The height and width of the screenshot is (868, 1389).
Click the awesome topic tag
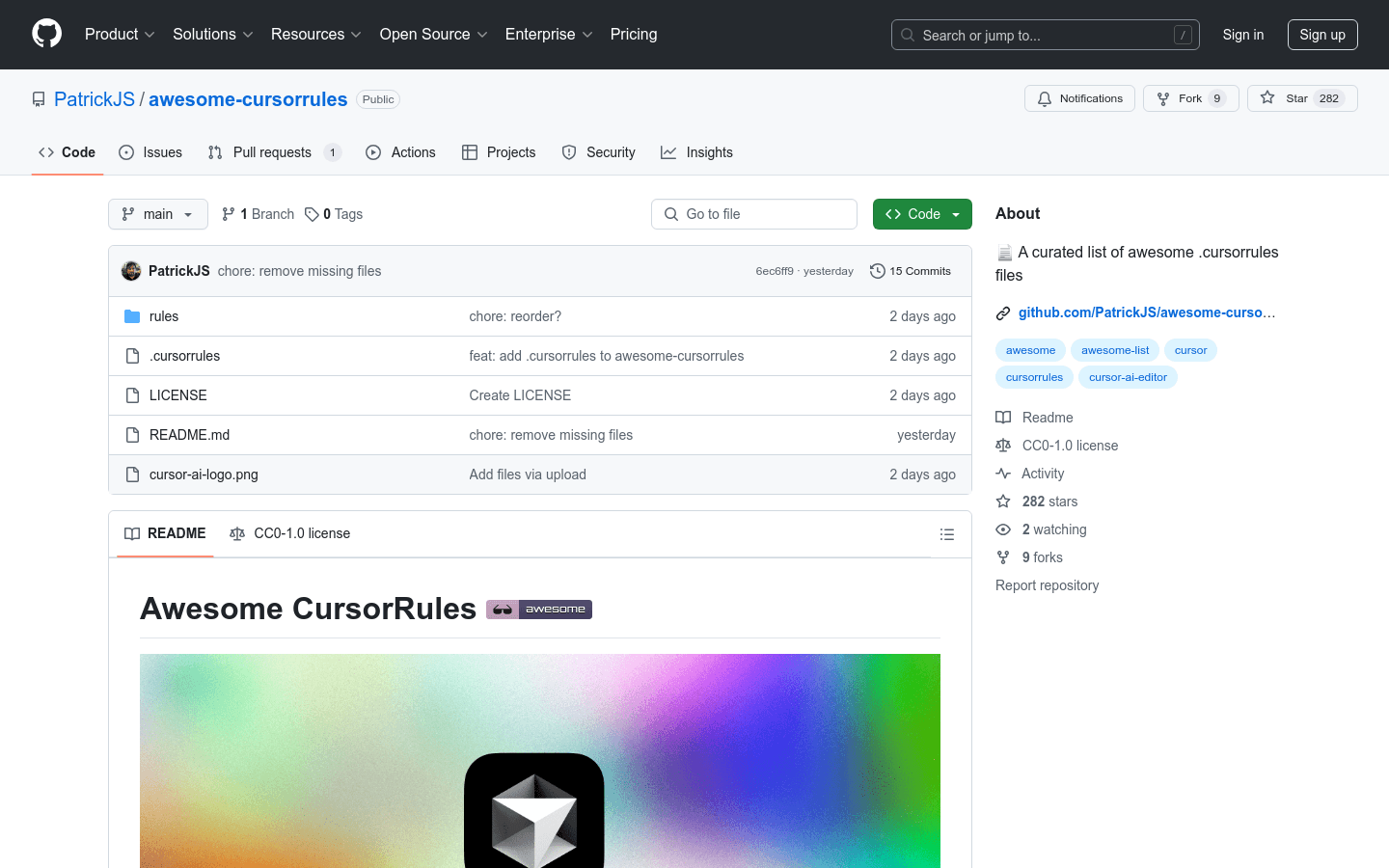tap(1030, 350)
